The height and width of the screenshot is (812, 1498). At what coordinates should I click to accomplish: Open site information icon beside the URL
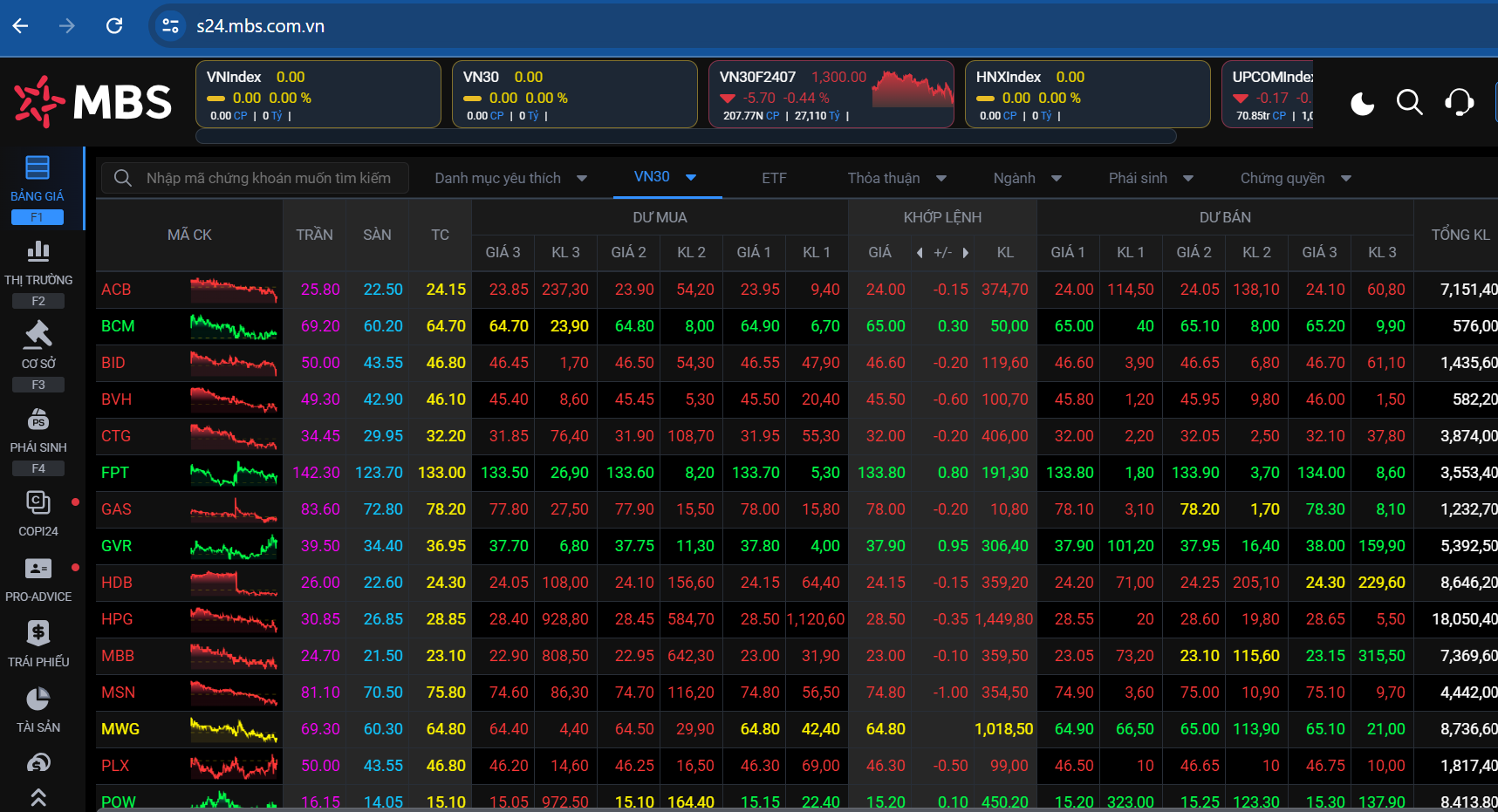click(170, 26)
